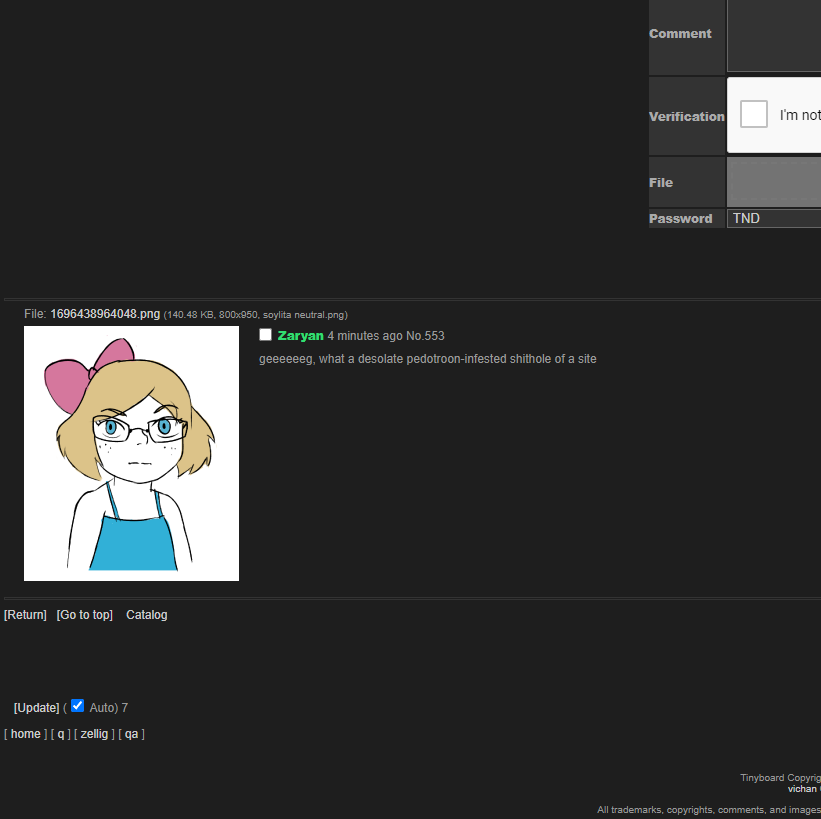Jump using Go to top link

click(x=84, y=615)
